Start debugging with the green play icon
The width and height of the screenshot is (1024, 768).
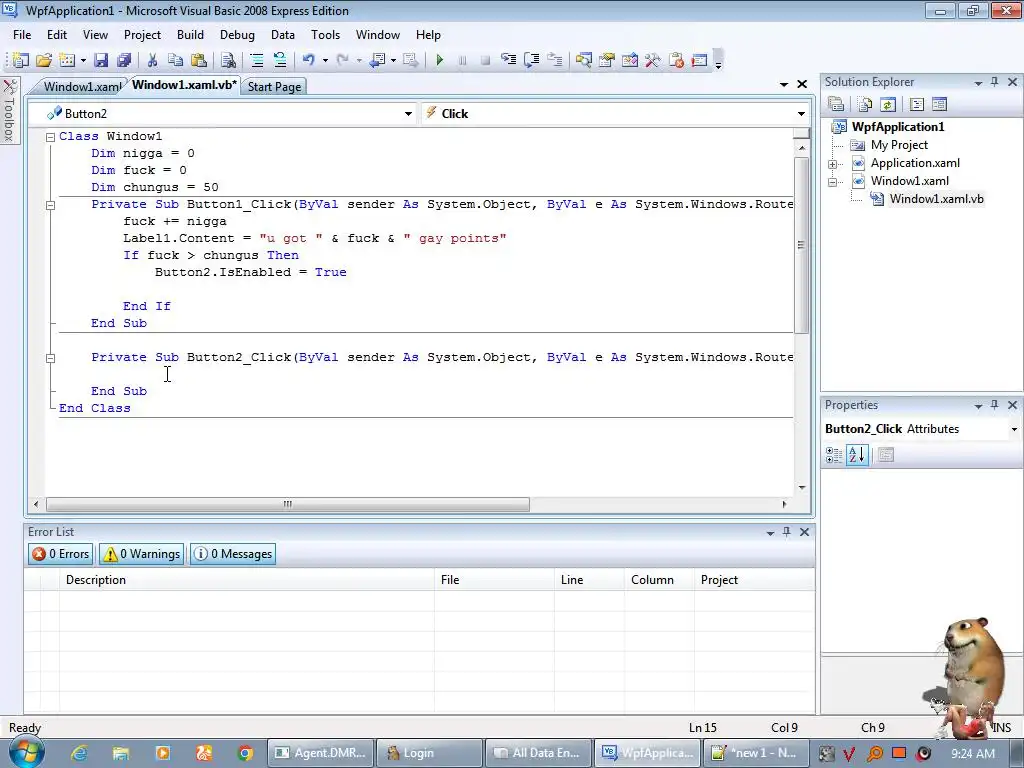(440, 60)
